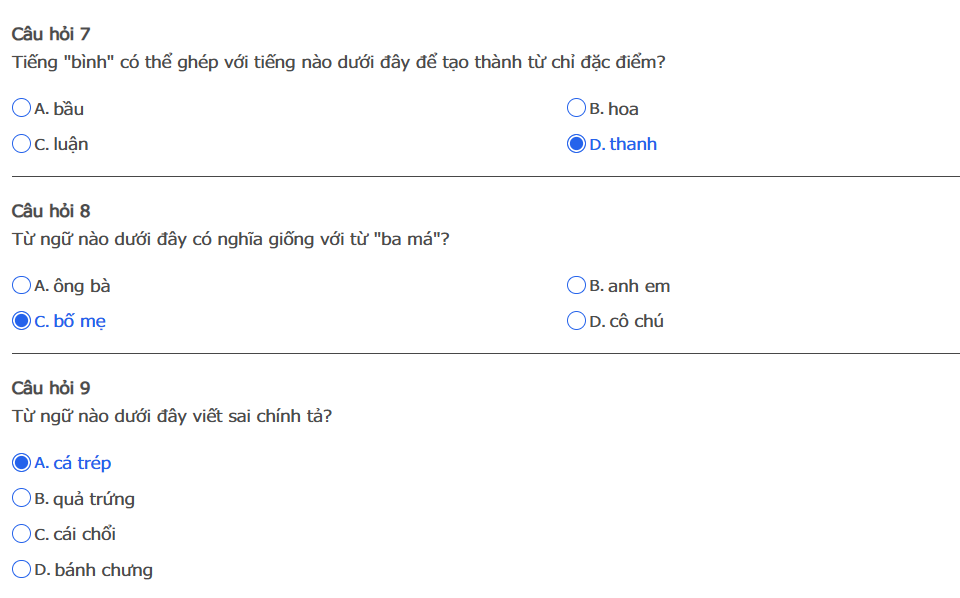Click the "ông bà" answer label text

[81, 286]
